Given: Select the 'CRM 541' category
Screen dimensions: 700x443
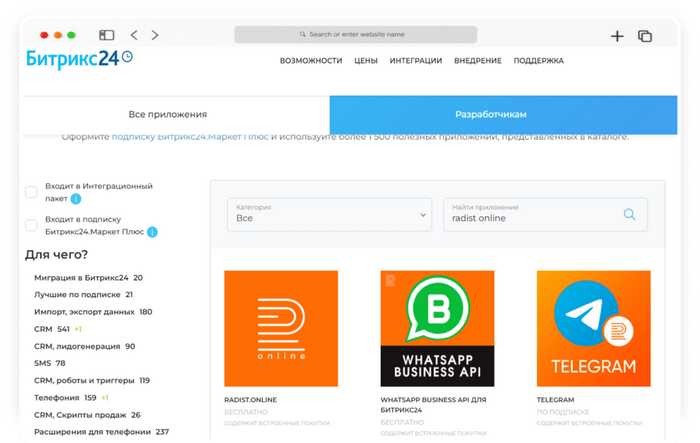Looking at the screenshot, I should tap(52, 329).
